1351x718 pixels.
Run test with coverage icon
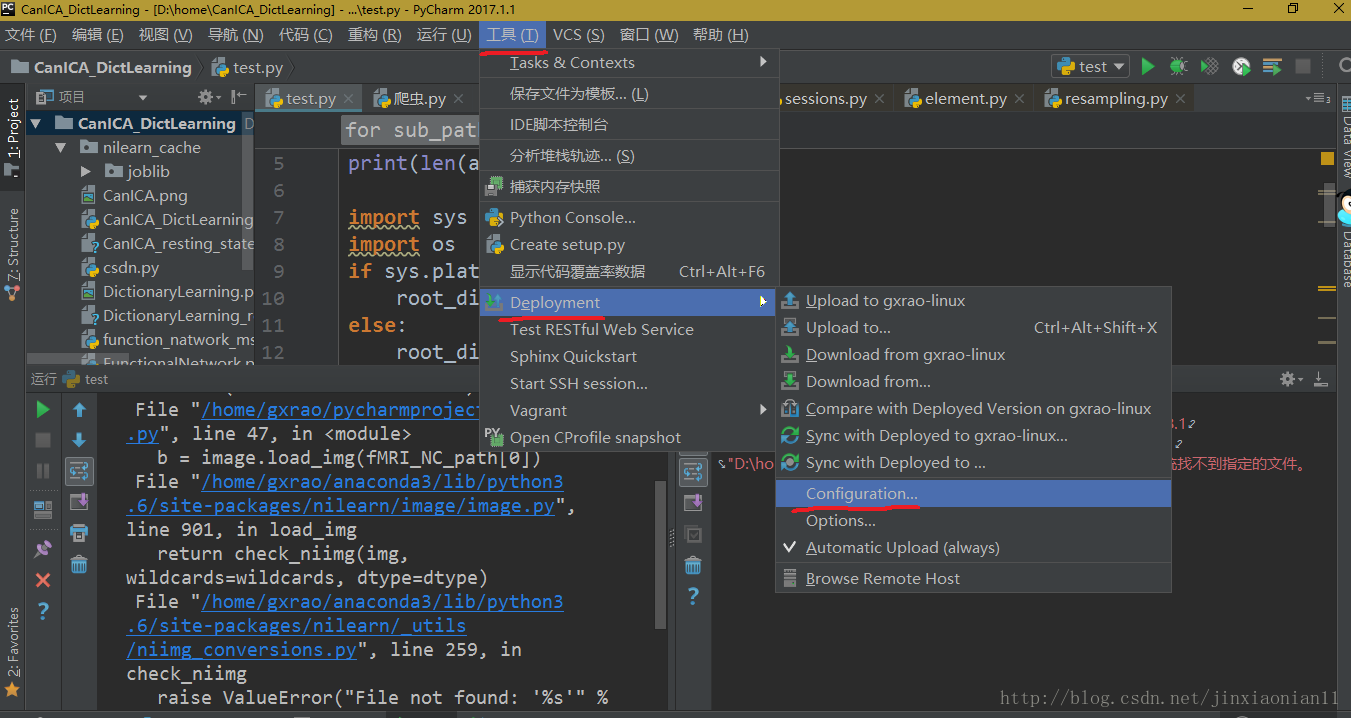pos(1210,66)
